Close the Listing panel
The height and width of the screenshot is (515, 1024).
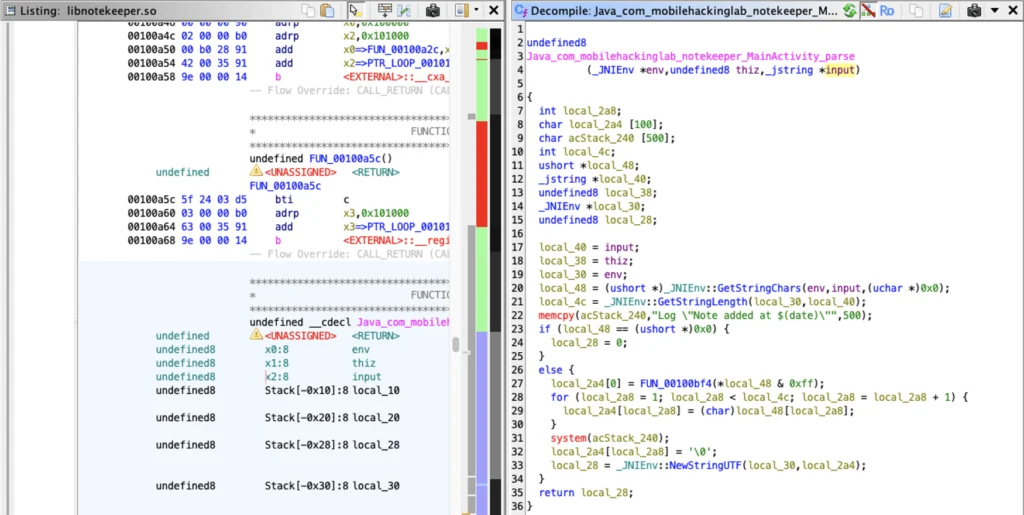[494, 10]
